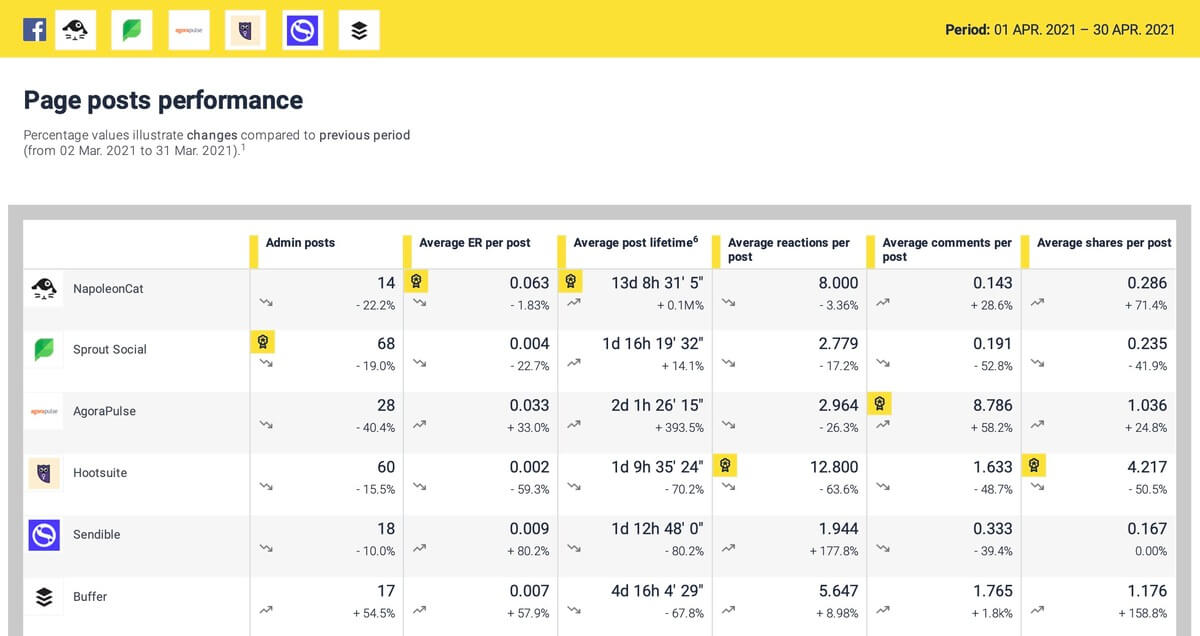The image size is (1200, 636).
Task: Click the award badge beside AgoraPulse's average comments
Action: tap(880, 404)
